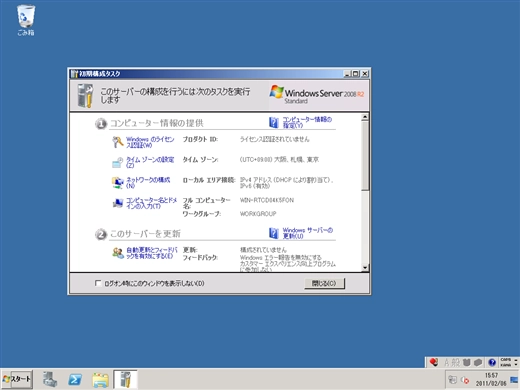
Task: Click the help icon beside Windows サーバーの更新
Action: (274, 233)
